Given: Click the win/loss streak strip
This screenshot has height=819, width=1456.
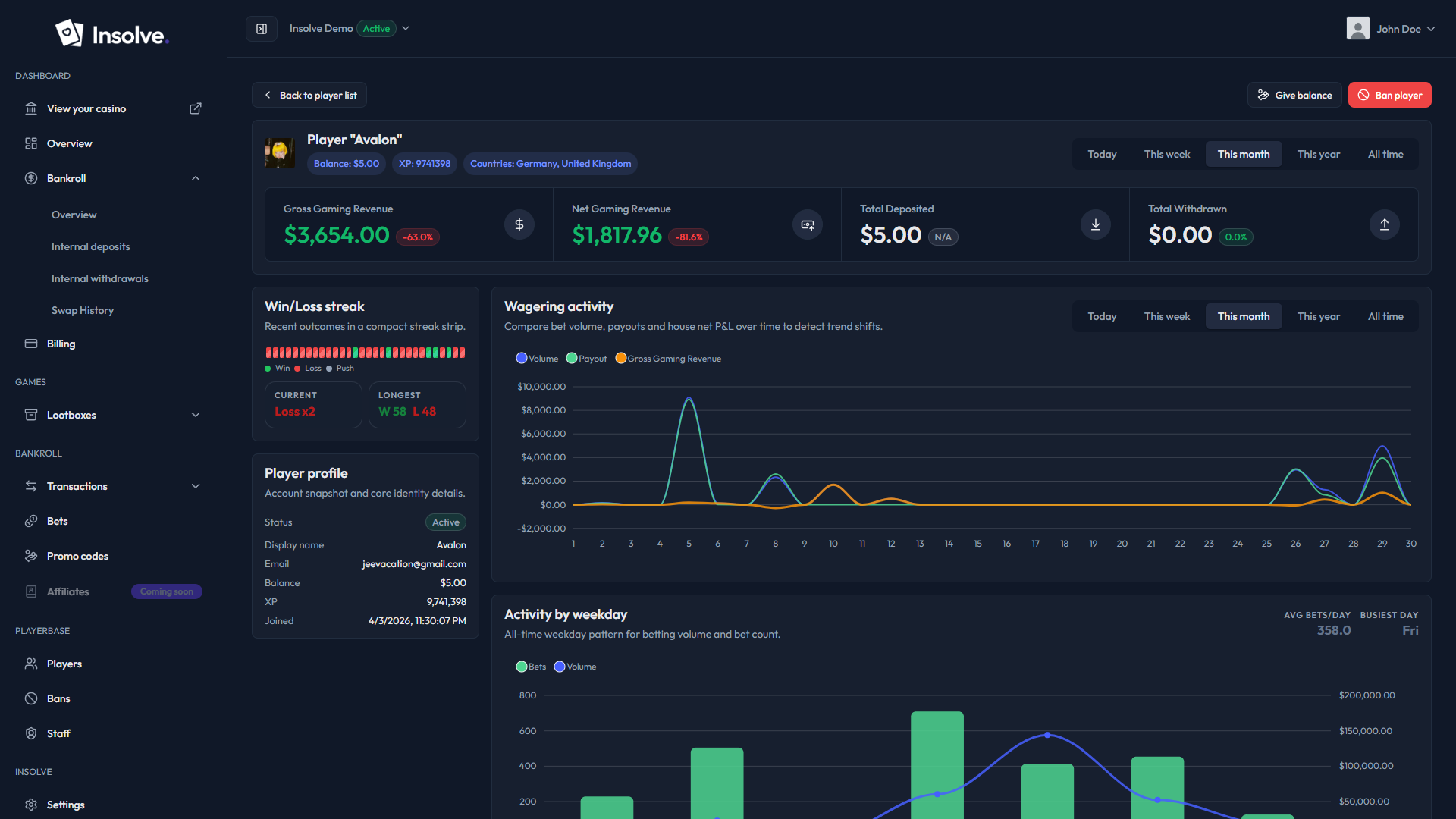Looking at the screenshot, I should click(365, 353).
